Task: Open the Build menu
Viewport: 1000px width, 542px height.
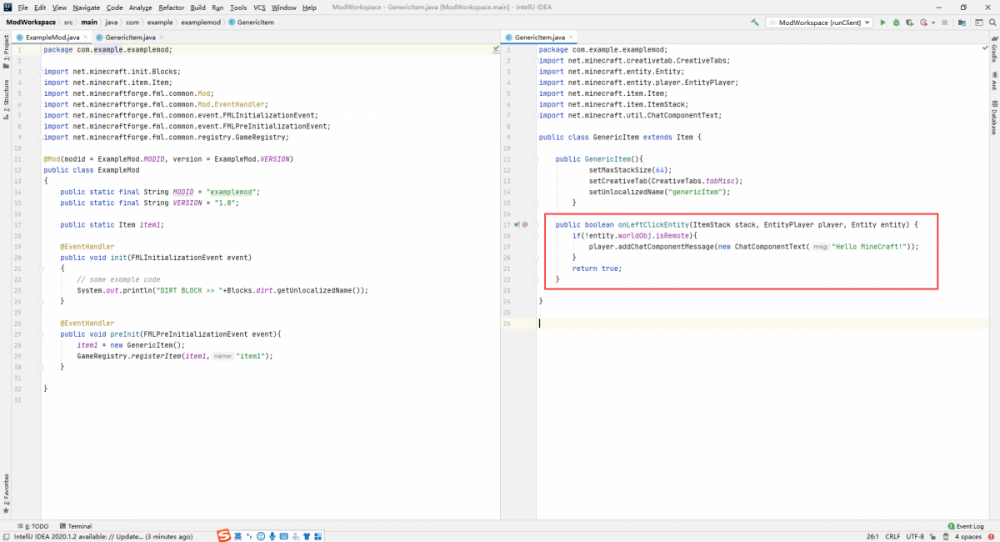Action: [x=198, y=8]
